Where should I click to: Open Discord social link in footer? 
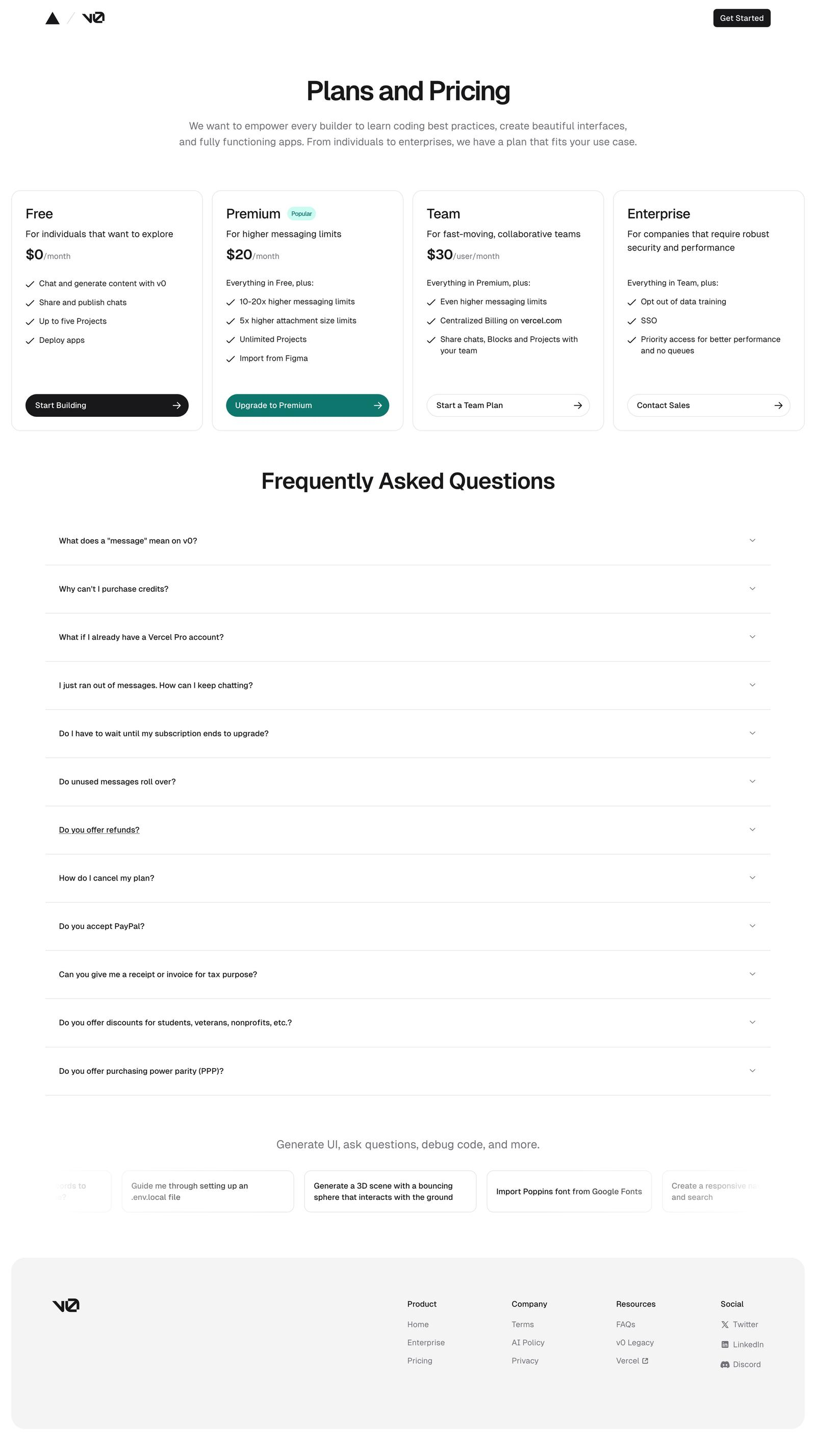[741, 1365]
